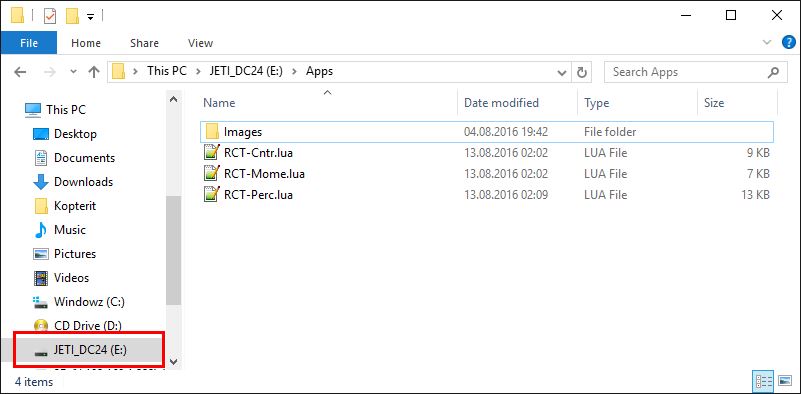Click the date 13.08.2016 02:09

click(506, 195)
